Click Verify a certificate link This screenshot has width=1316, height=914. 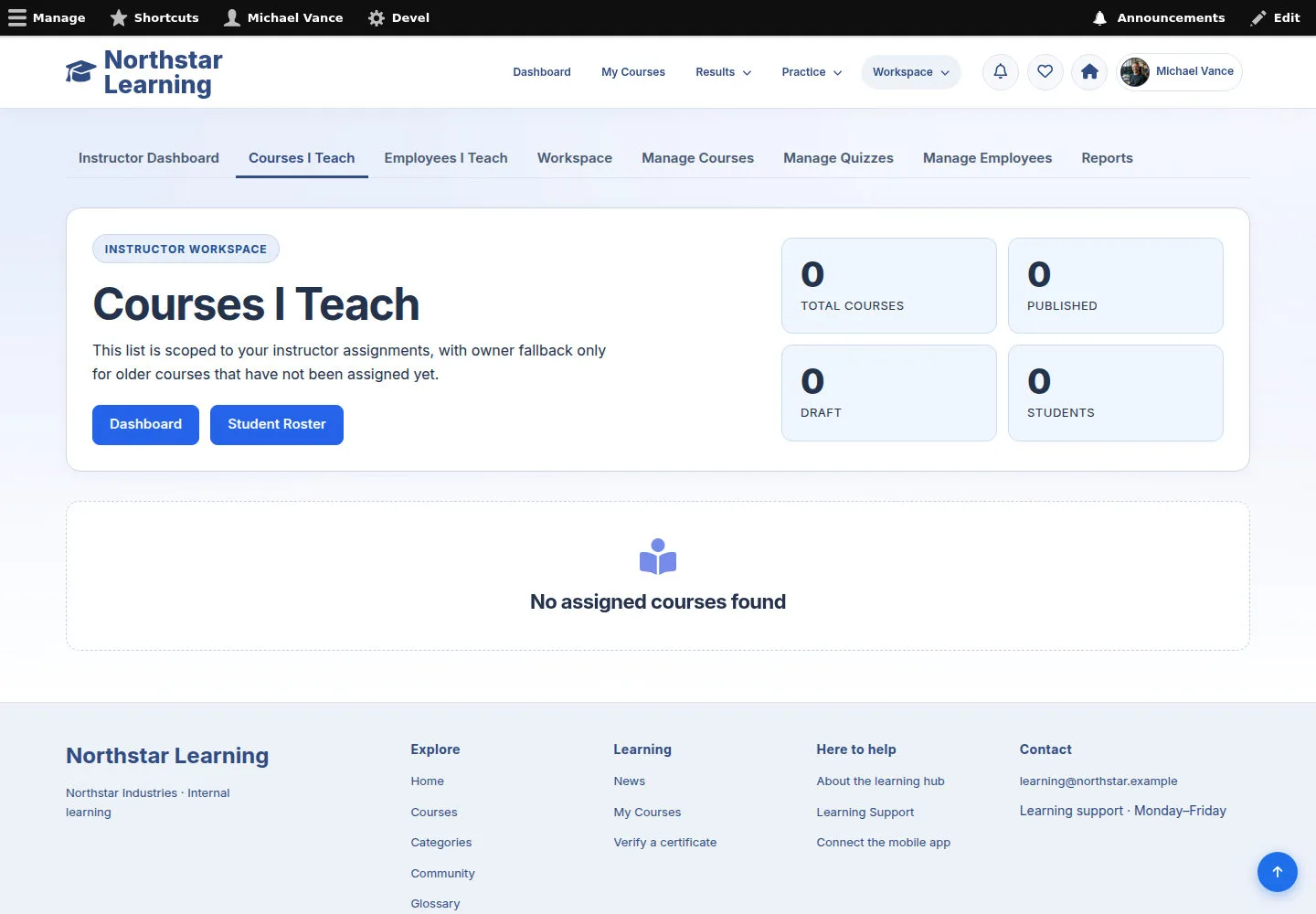[665, 843]
